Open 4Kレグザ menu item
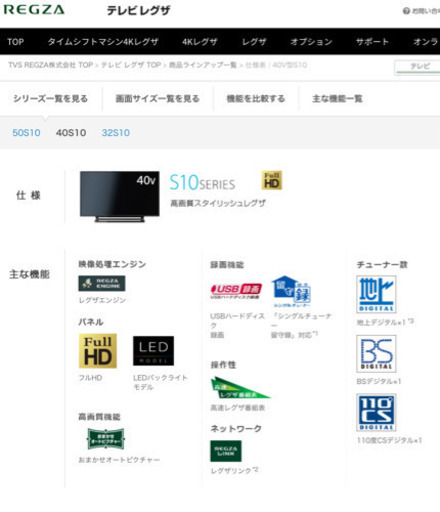The height and width of the screenshot is (512, 440). click(199, 42)
